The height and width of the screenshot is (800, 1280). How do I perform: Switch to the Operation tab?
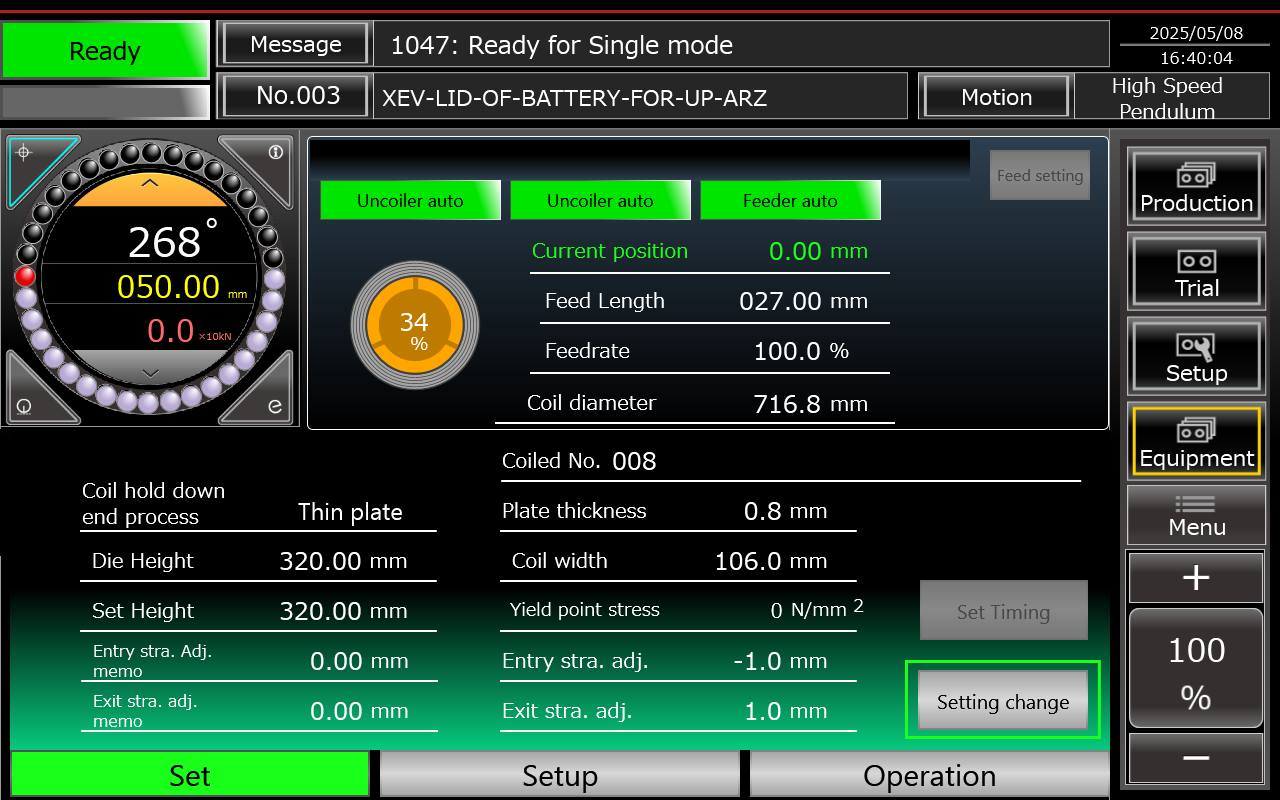(x=929, y=776)
